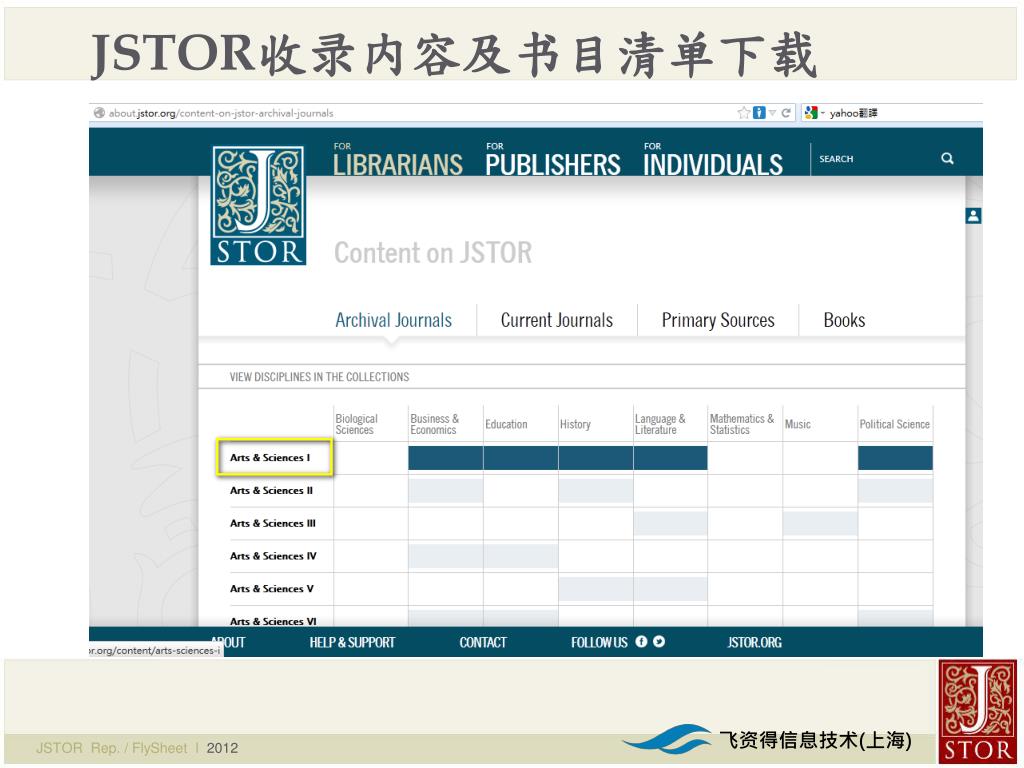The width and height of the screenshot is (1024, 768).
Task: Click the Biological Sciences column header
Action: [357, 424]
